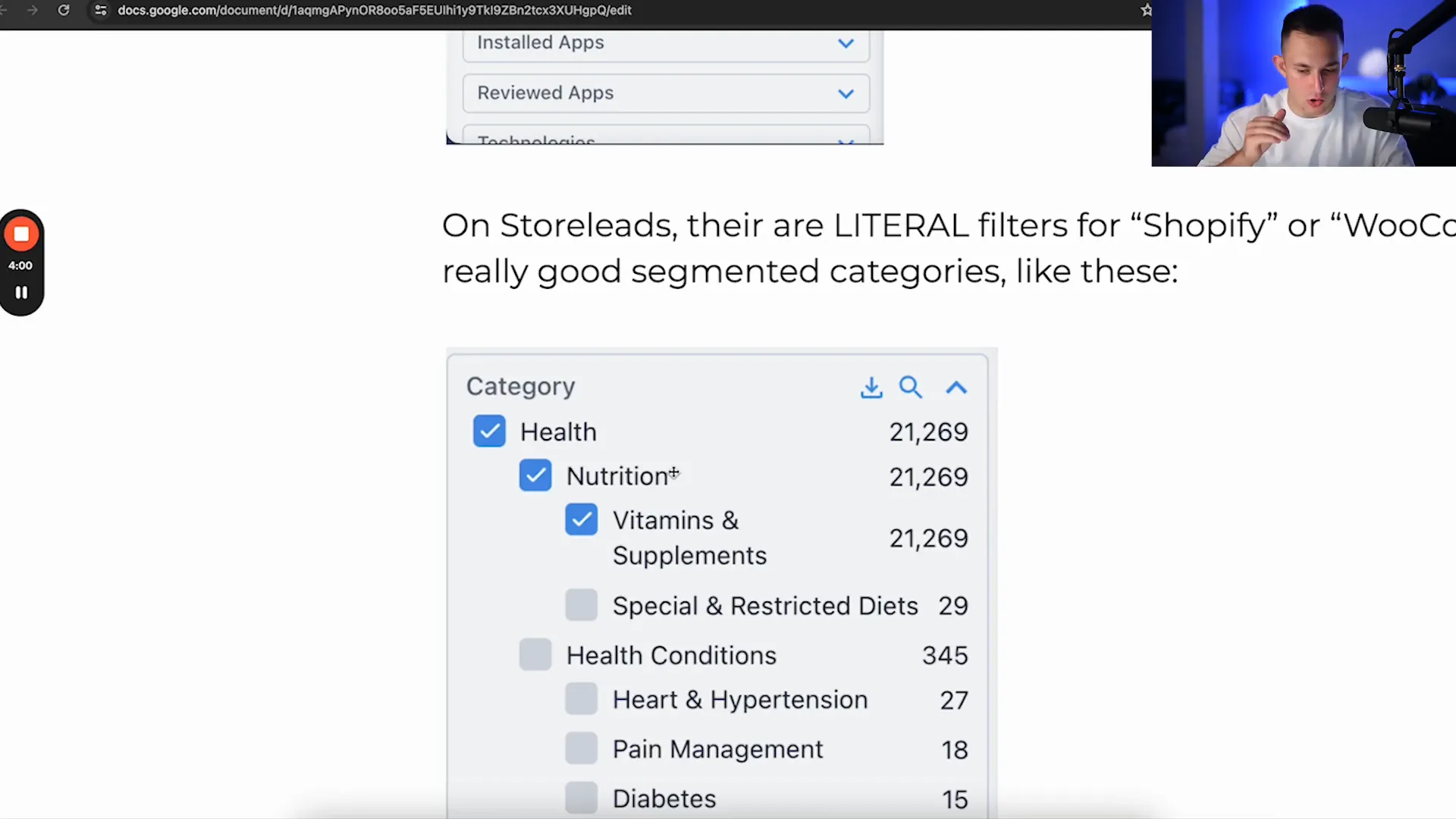1456x819 pixels.
Task: Click the Category panel heading
Action: pos(521,387)
